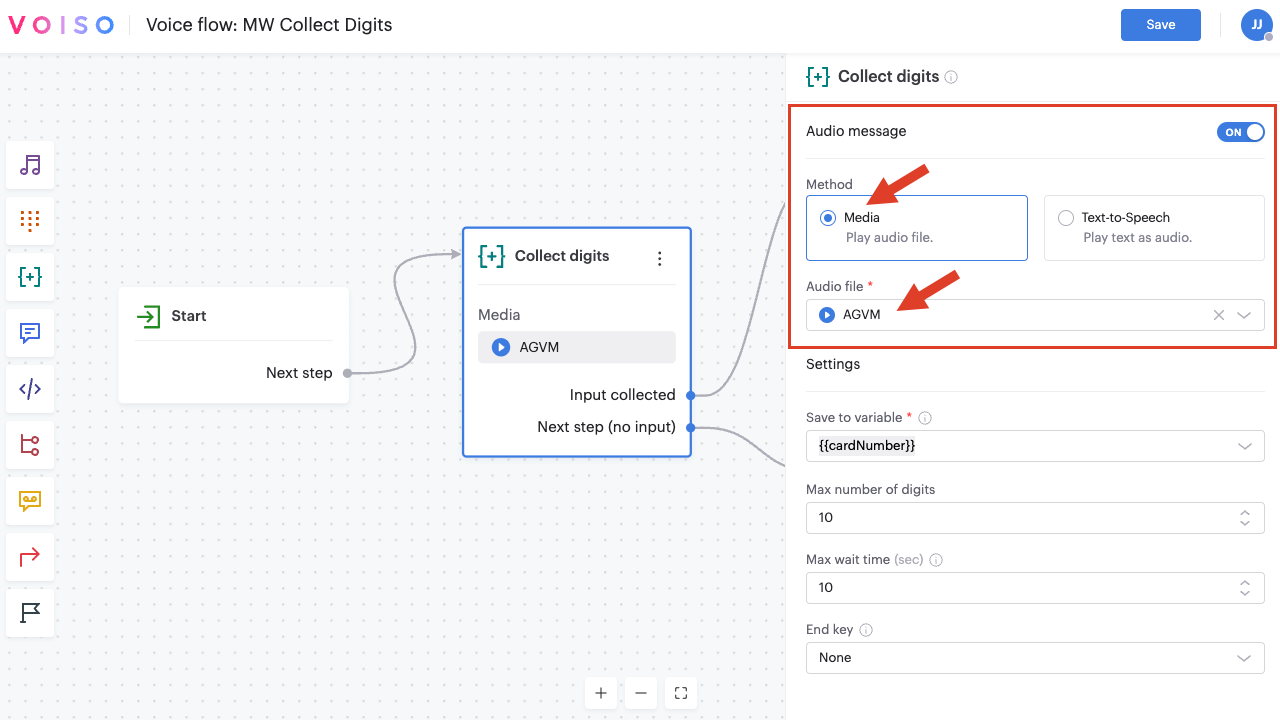Zoom in on the canvas
This screenshot has width=1280, height=720.
tap(601, 693)
